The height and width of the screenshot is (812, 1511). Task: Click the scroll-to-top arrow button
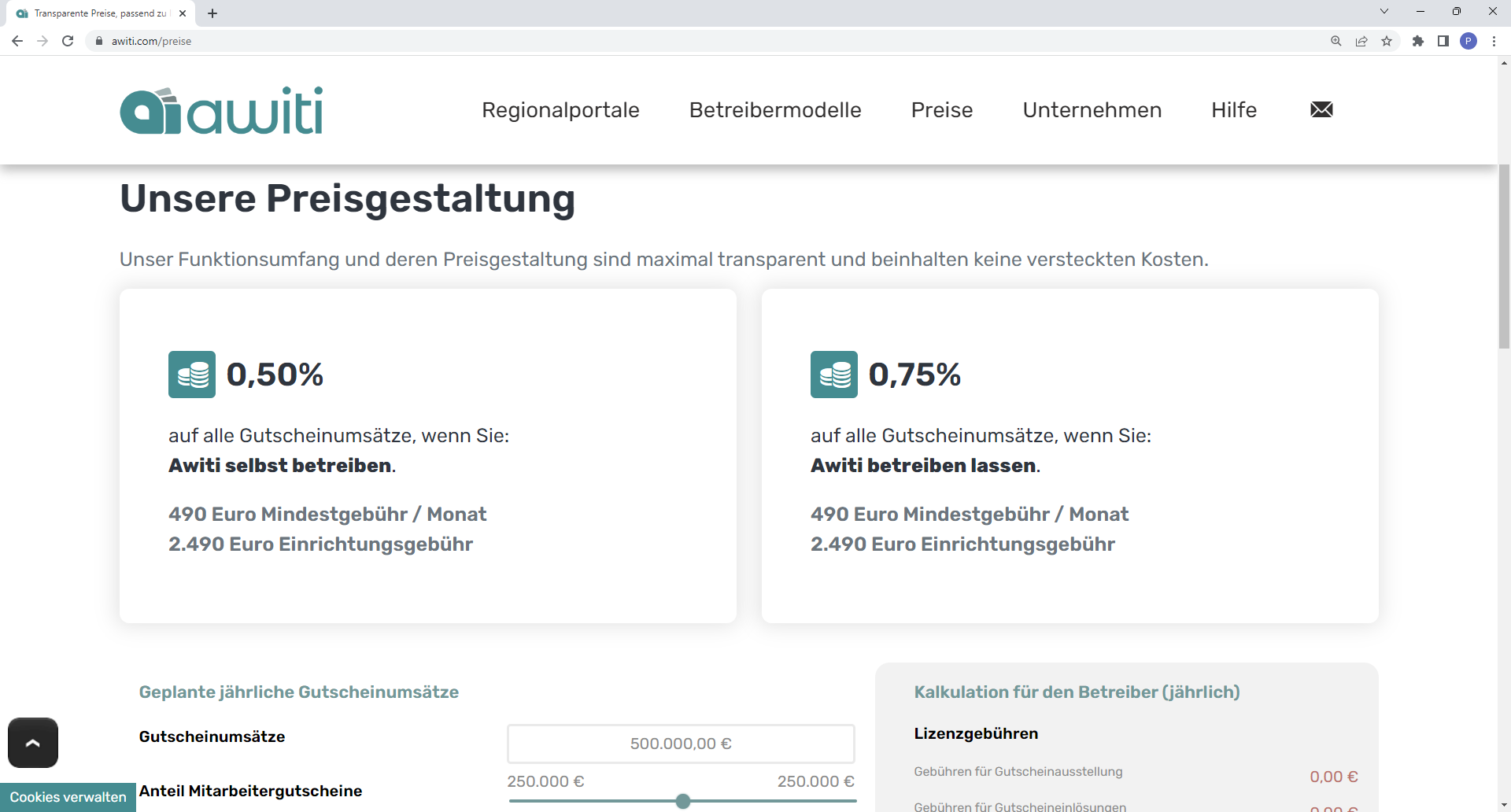pyautogui.click(x=33, y=743)
